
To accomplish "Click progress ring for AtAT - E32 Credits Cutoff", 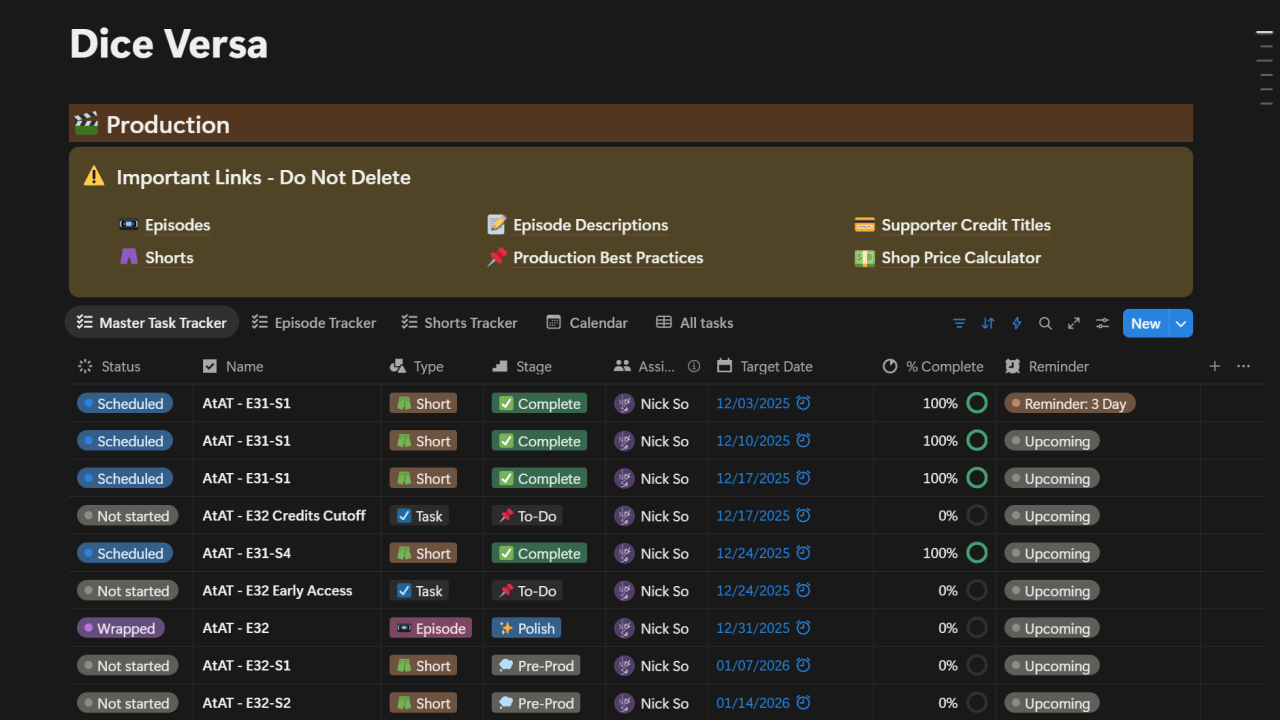I will (x=977, y=516).
